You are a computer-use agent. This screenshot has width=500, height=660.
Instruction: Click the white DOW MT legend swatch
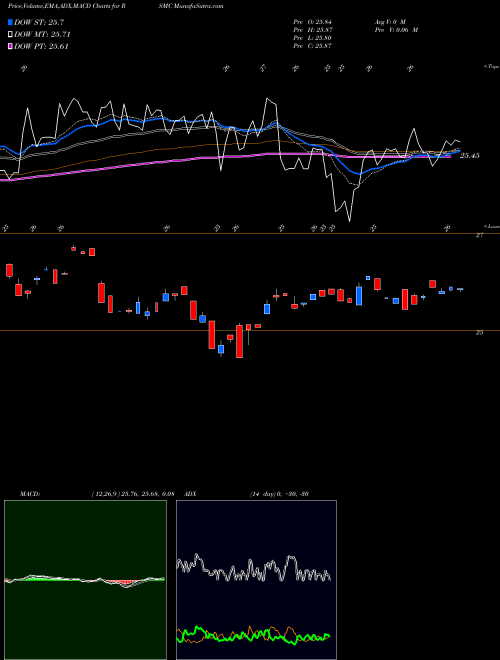coord(11,35)
